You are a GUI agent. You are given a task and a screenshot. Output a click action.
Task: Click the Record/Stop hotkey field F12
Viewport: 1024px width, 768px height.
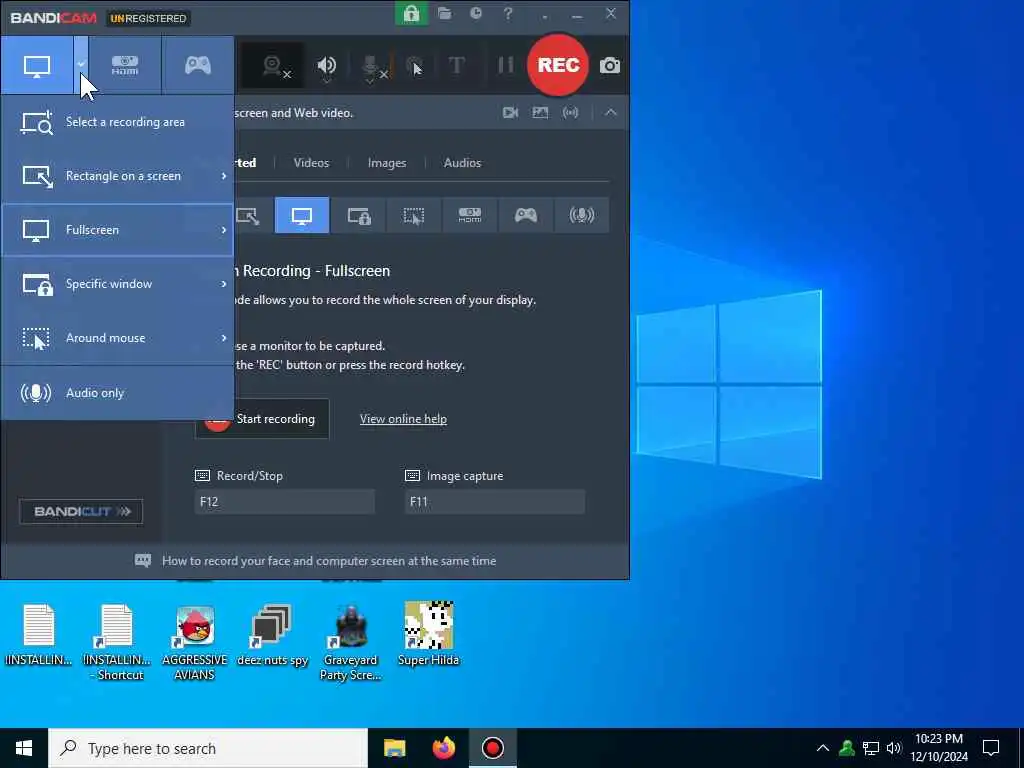tap(284, 502)
